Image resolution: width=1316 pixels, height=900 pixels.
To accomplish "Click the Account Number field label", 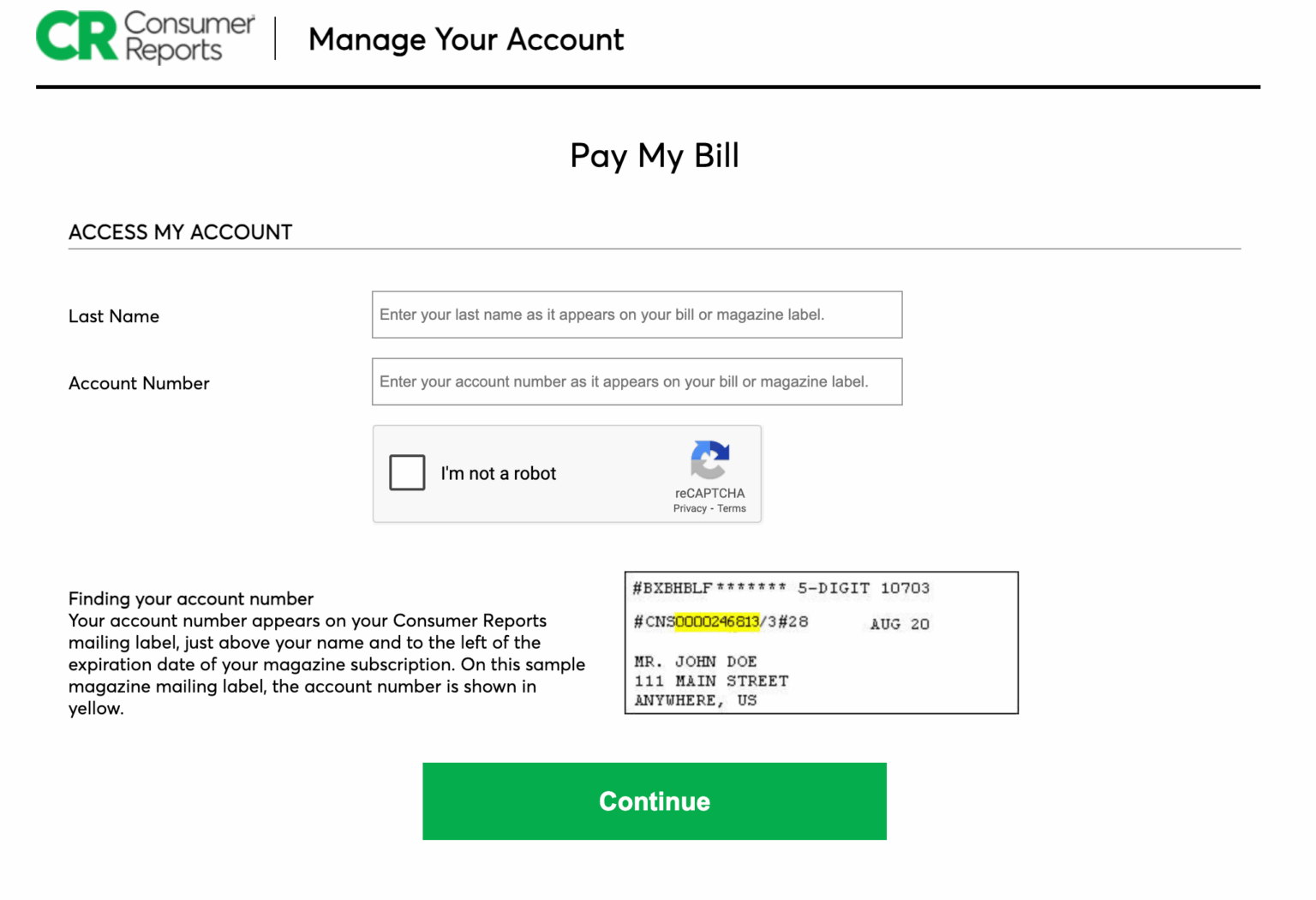I will (139, 383).
